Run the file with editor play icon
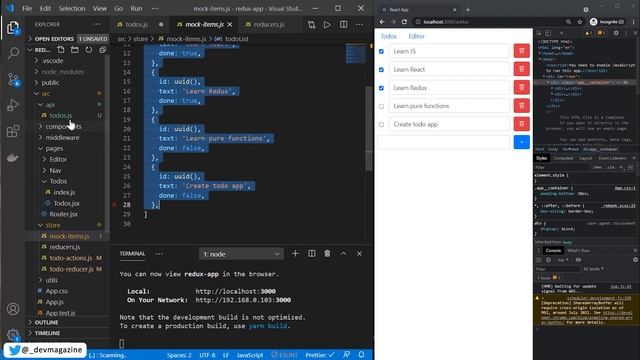640x360 pixels. click(x=327, y=24)
